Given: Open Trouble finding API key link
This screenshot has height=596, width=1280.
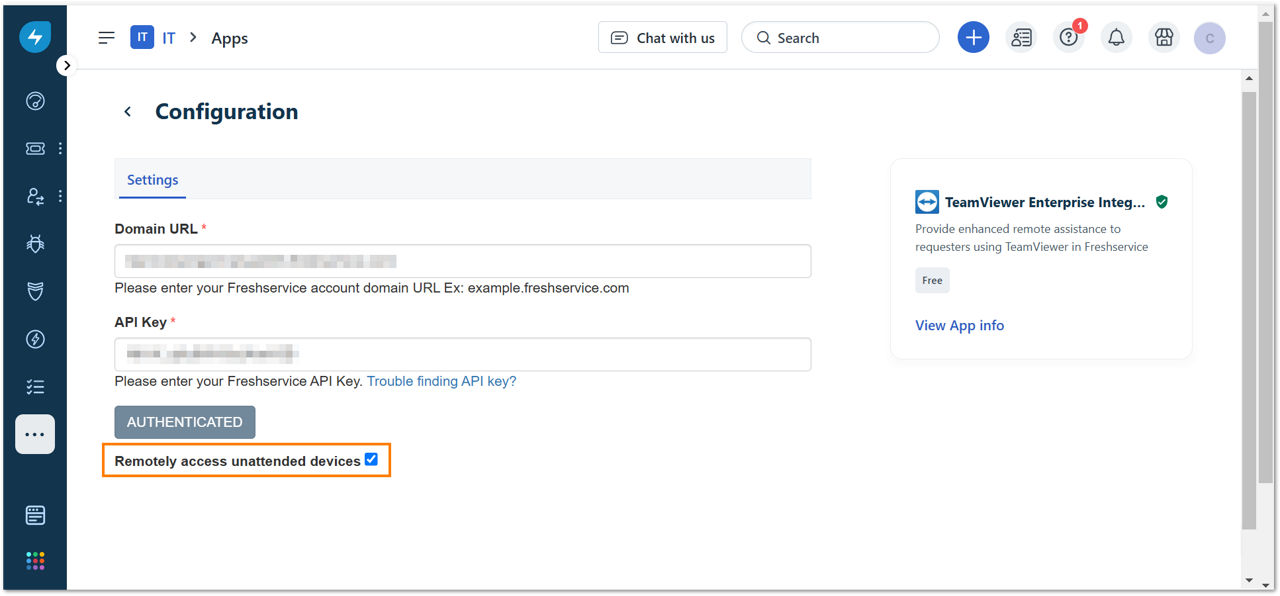Looking at the screenshot, I should pos(442,381).
